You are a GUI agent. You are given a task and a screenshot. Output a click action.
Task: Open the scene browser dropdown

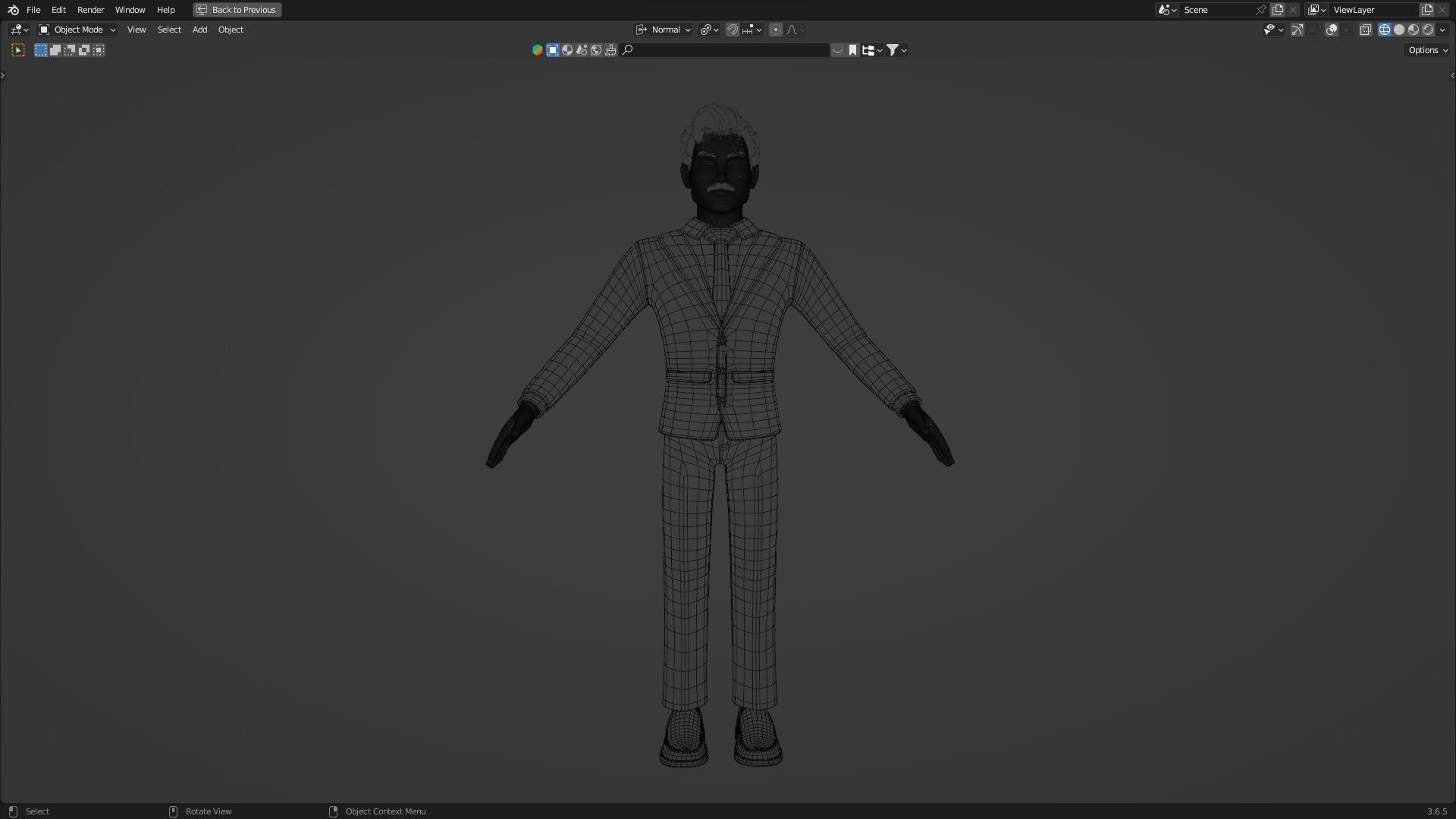pos(1166,10)
